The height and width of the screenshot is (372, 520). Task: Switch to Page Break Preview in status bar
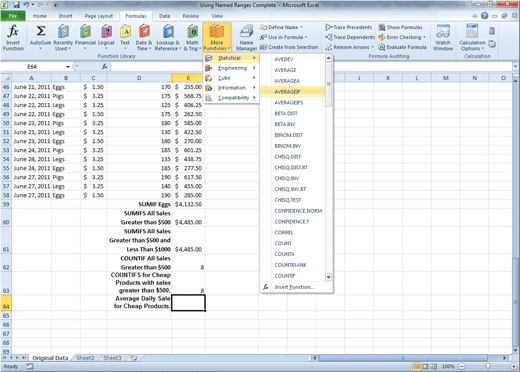coord(434,366)
